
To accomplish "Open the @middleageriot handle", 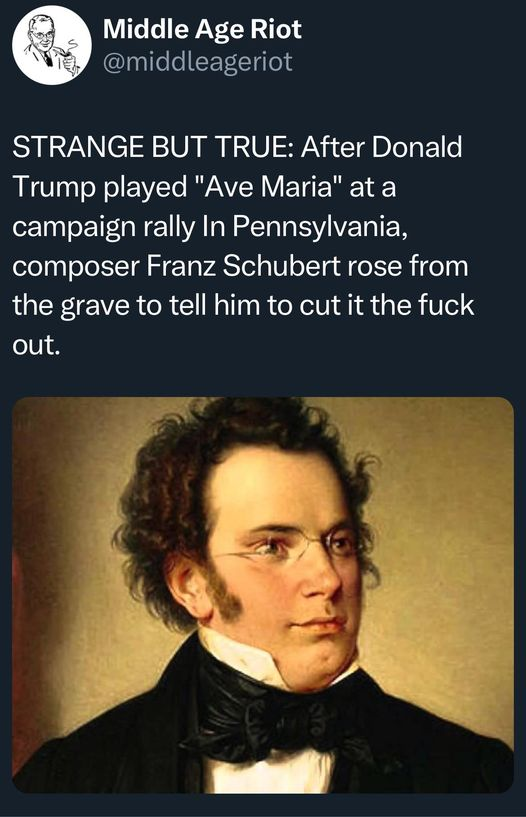I will pos(198,62).
